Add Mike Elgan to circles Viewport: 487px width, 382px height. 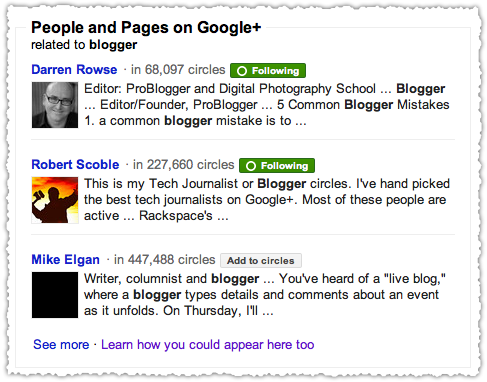click(261, 260)
